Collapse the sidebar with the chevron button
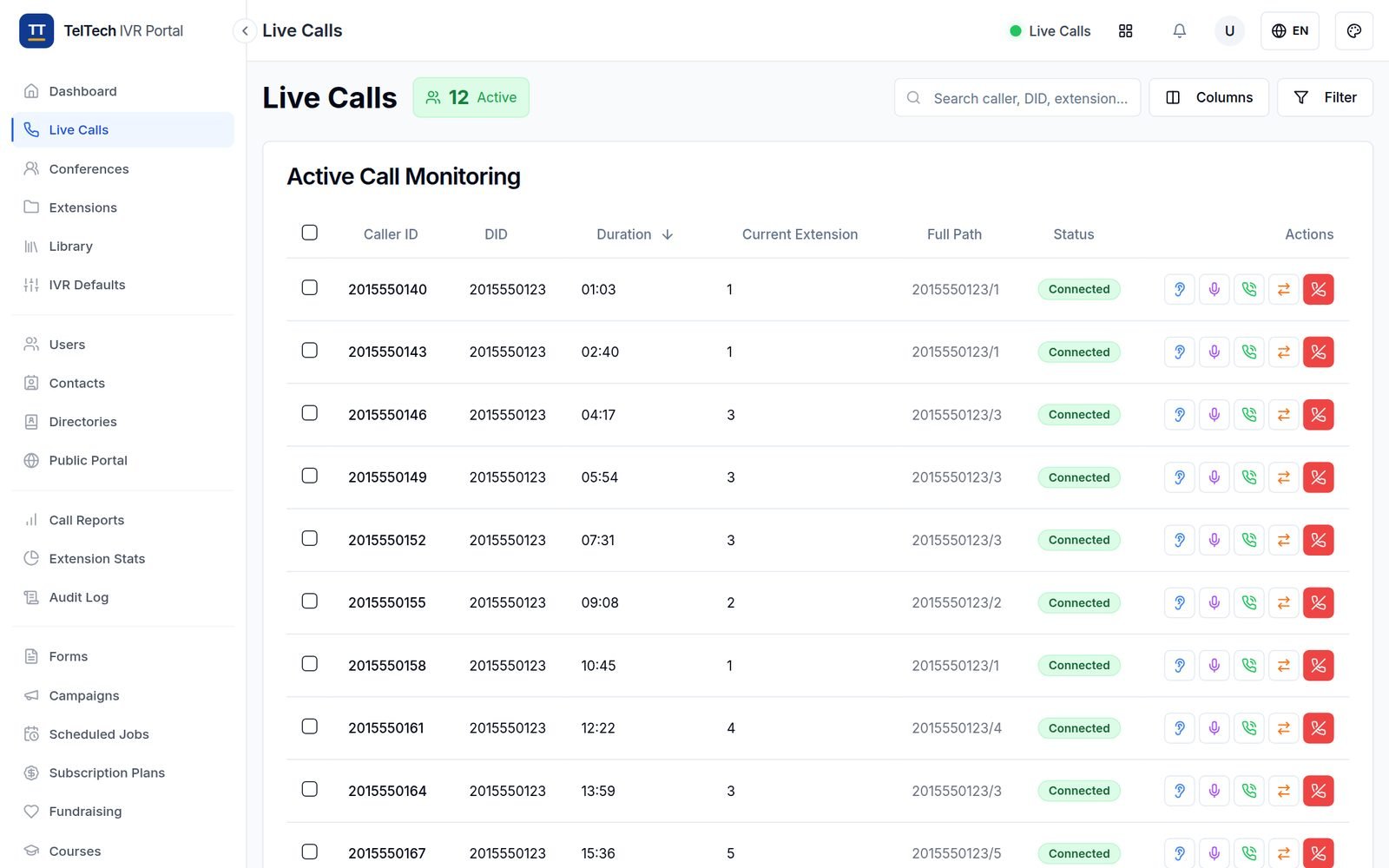Viewport: 1389px width, 868px height. [x=245, y=31]
